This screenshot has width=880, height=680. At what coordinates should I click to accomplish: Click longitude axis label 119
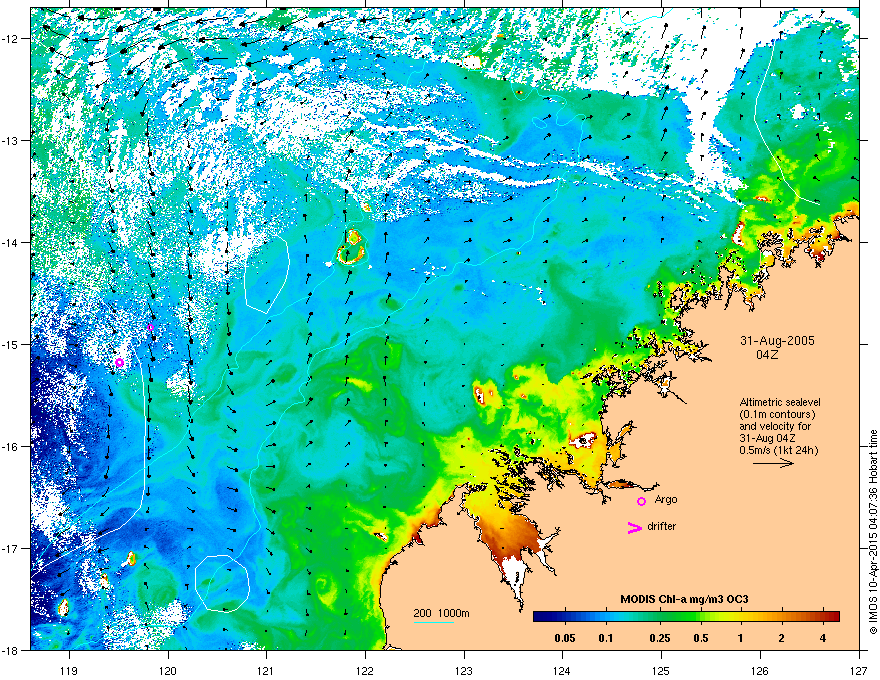click(69, 670)
